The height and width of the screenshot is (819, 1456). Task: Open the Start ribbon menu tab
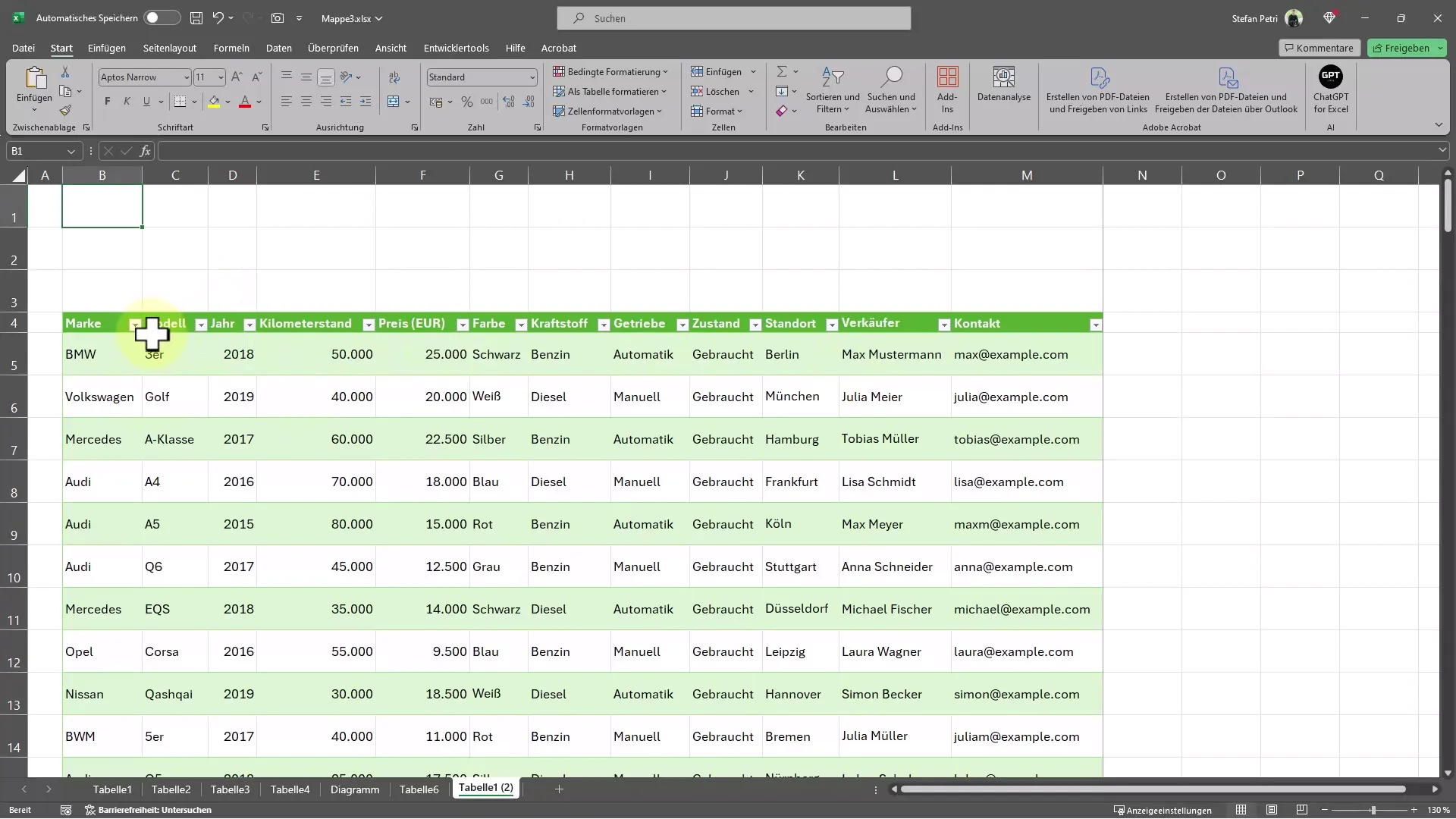click(x=61, y=47)
